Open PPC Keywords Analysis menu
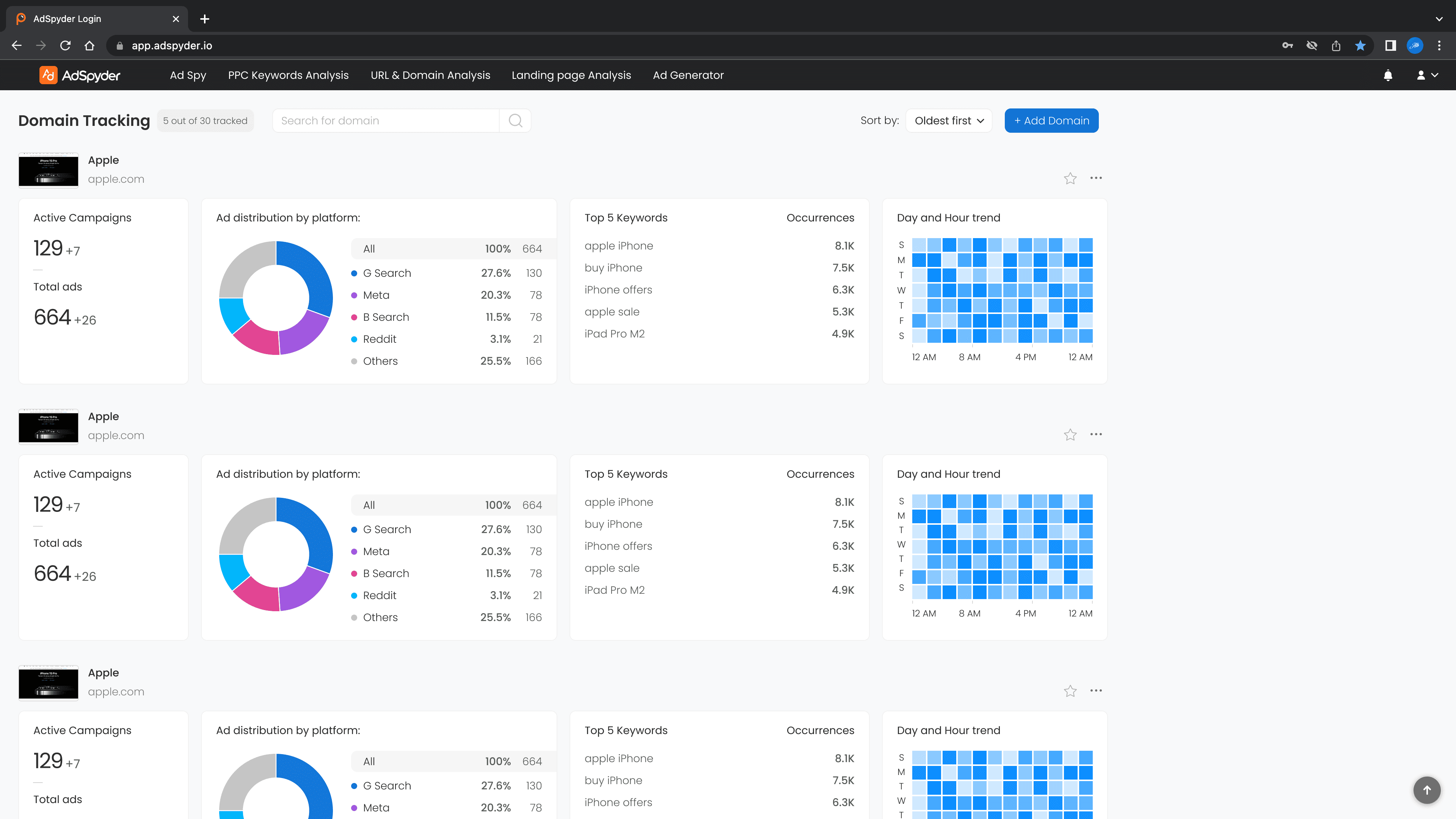 [x=288, y=75]
